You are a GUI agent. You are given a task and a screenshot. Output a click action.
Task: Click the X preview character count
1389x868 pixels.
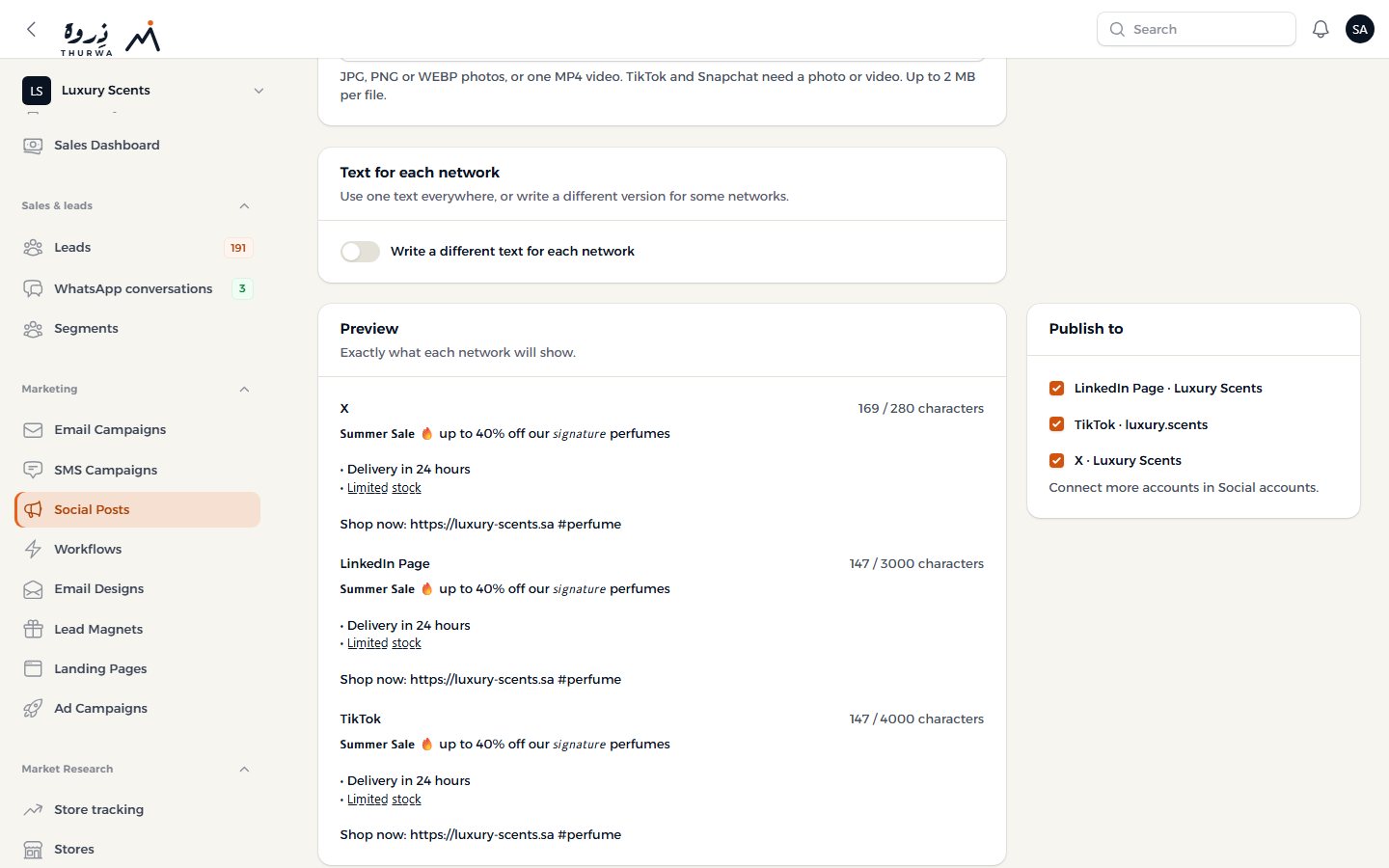click(x=921, y=409)
